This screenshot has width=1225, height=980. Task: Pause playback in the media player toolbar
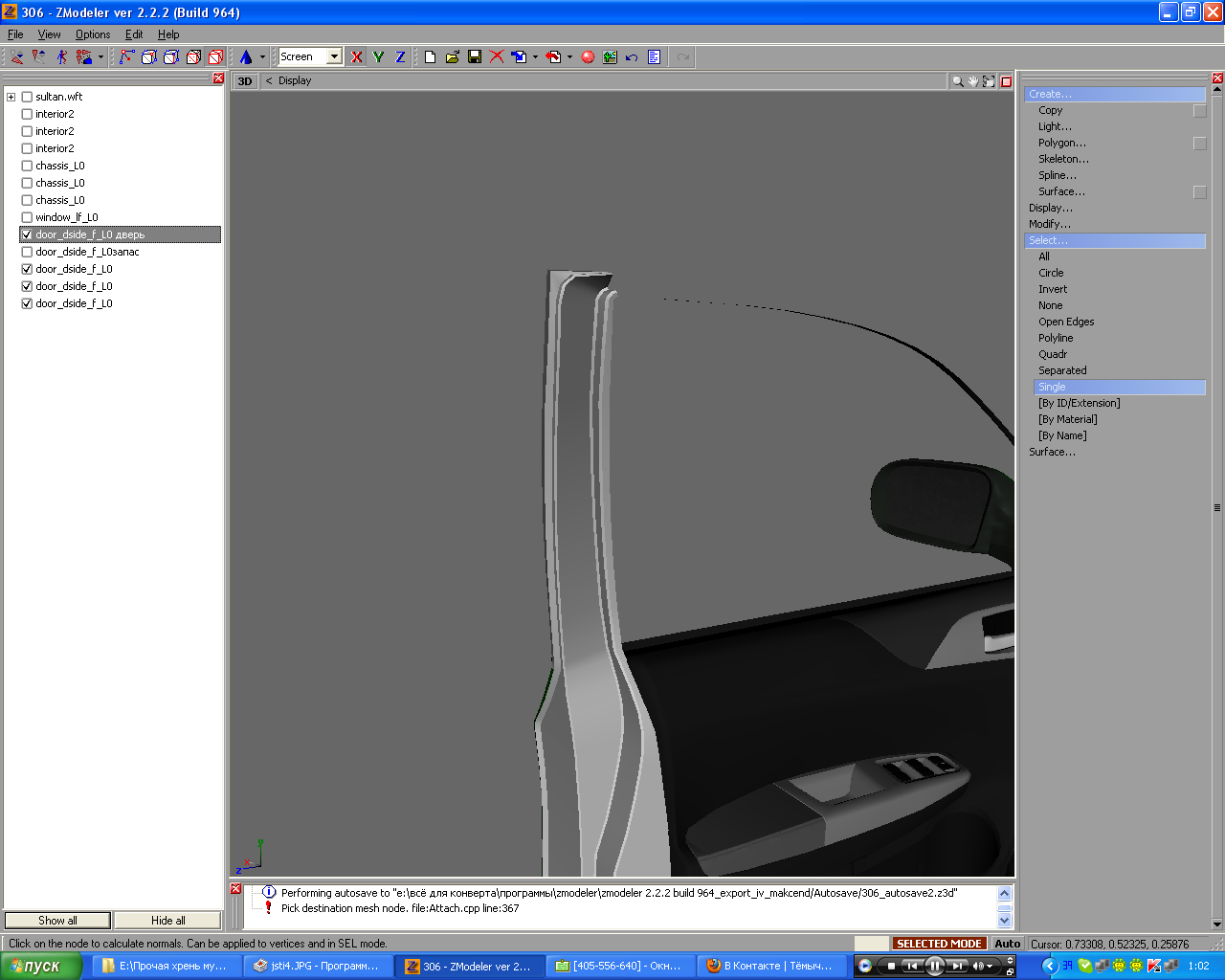tap(934, 967)
